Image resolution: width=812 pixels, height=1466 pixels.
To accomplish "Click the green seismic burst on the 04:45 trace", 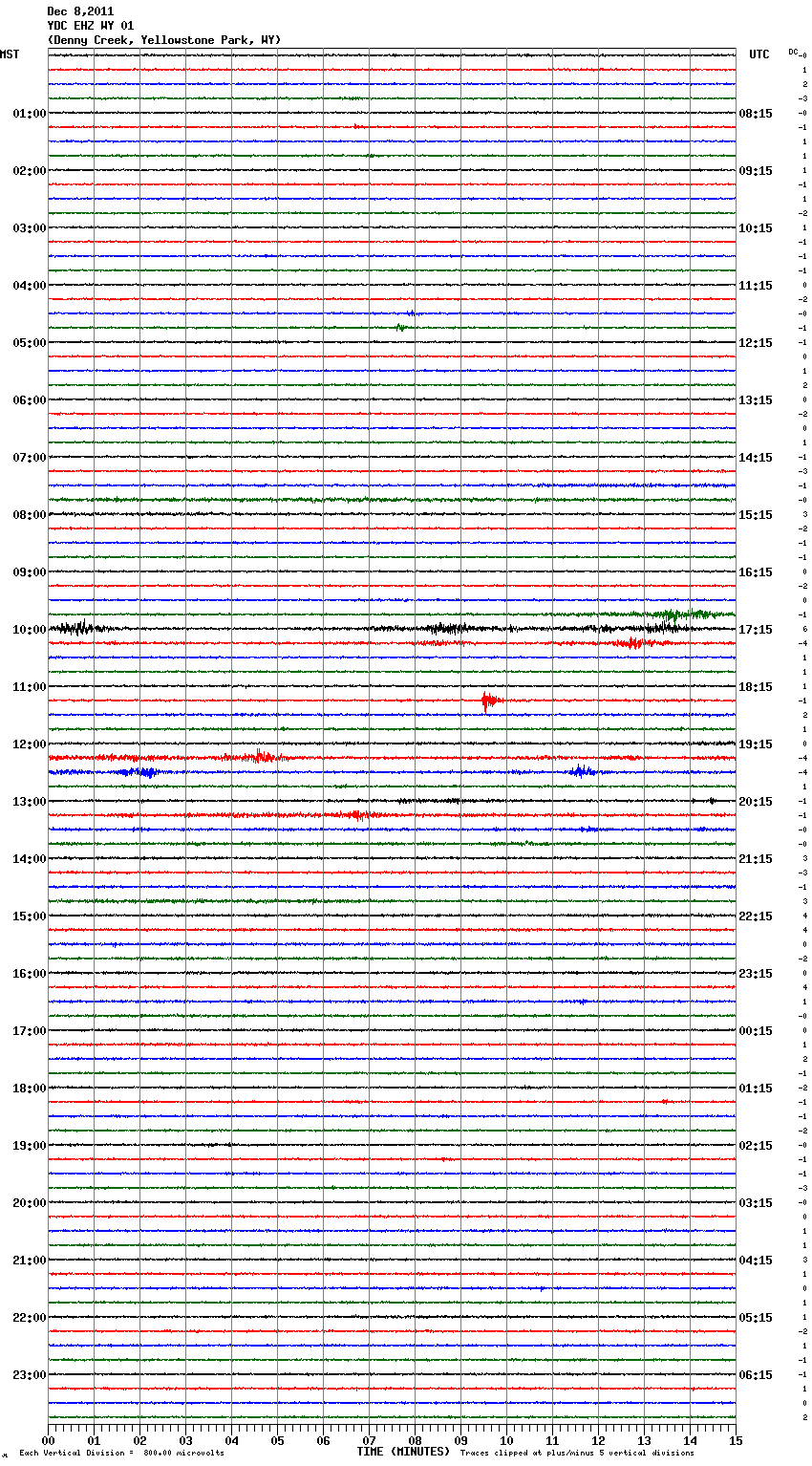I will [400, 328].
